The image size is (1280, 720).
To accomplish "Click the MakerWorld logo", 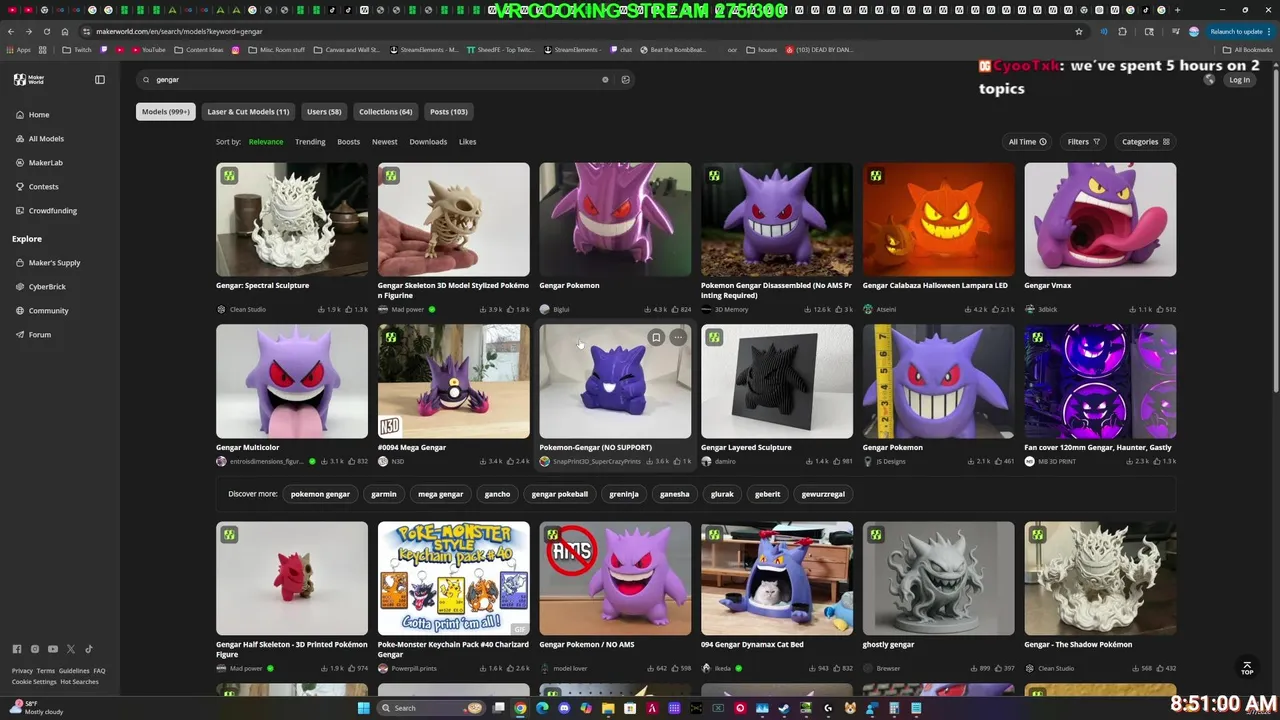I will pyautogui.click(x=29, y=79).
